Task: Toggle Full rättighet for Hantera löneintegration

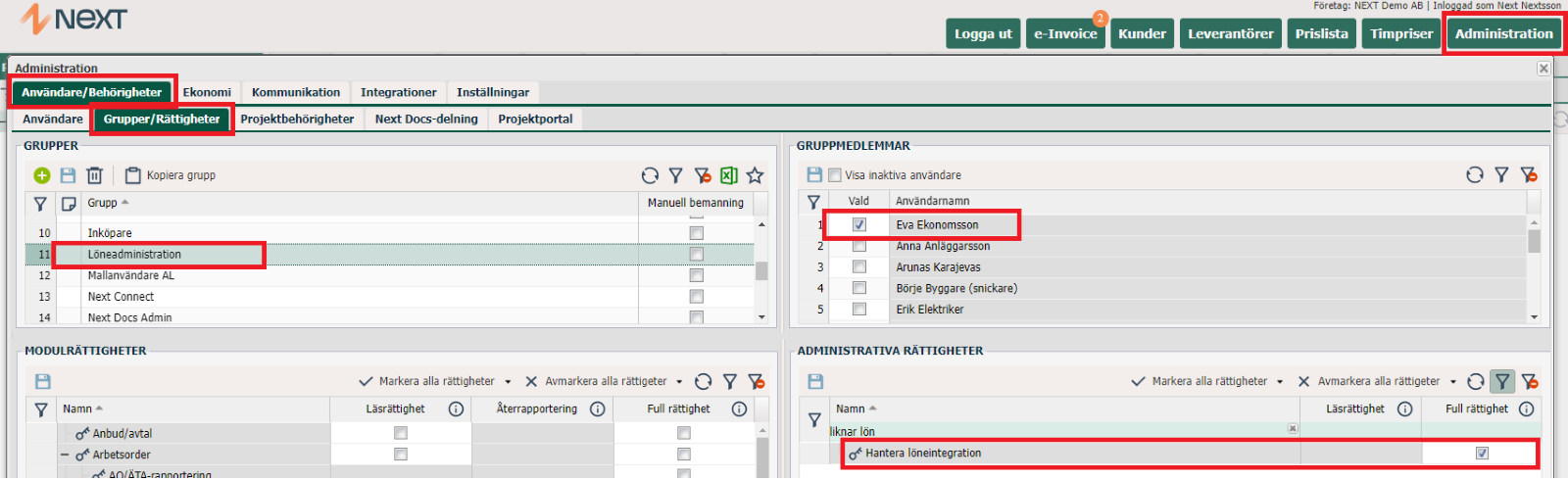Action: 1482,453
